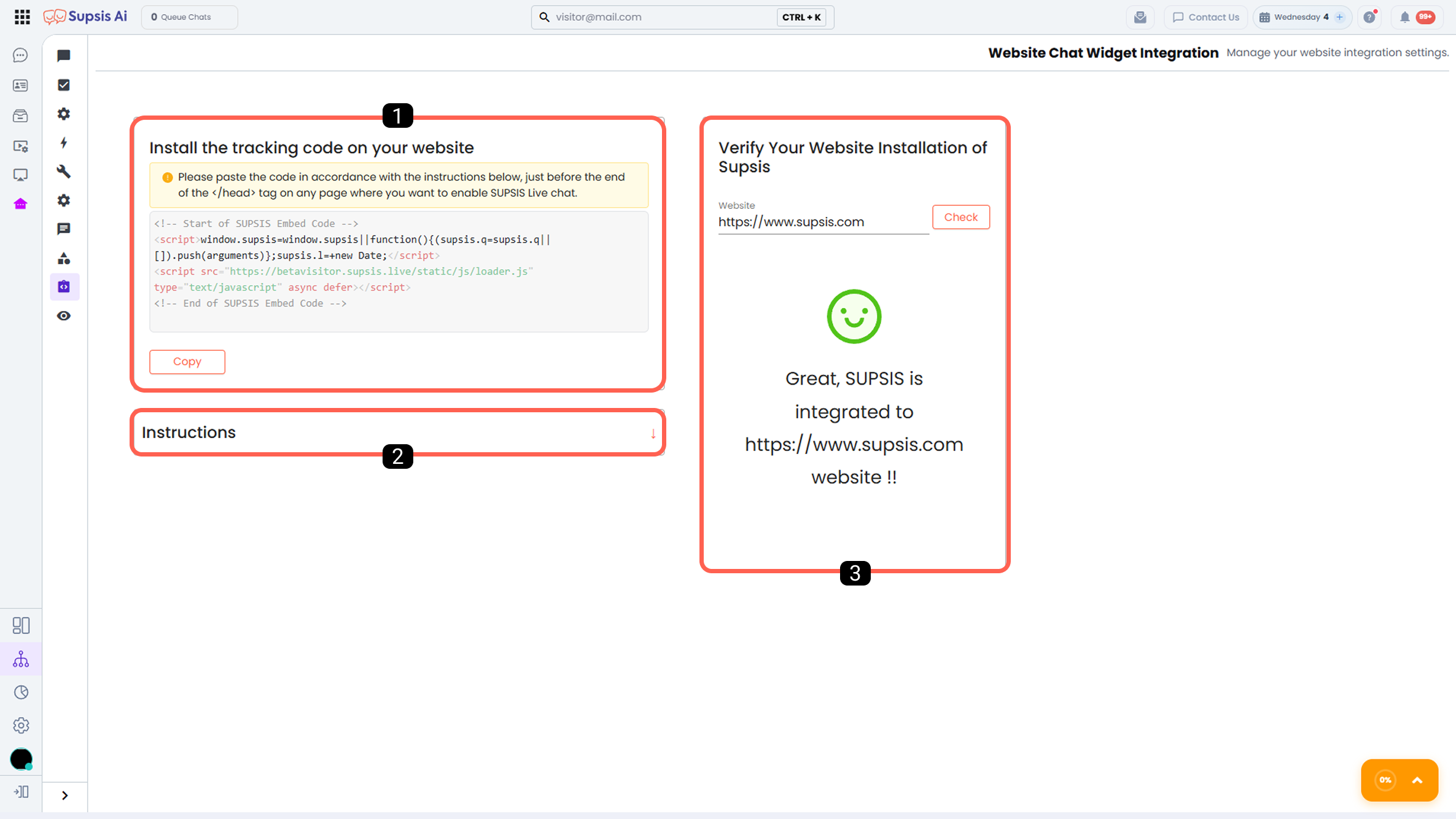Click the Check button
The height and width of the screenshot is (819, 1456).
point(961,217)
